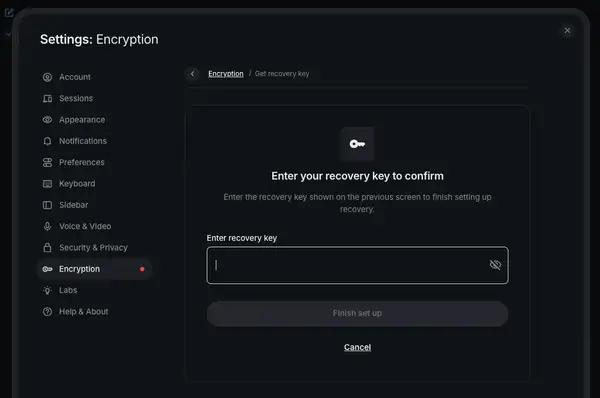Open Account settings tab
600x398 pixels.
coord(94,77)
